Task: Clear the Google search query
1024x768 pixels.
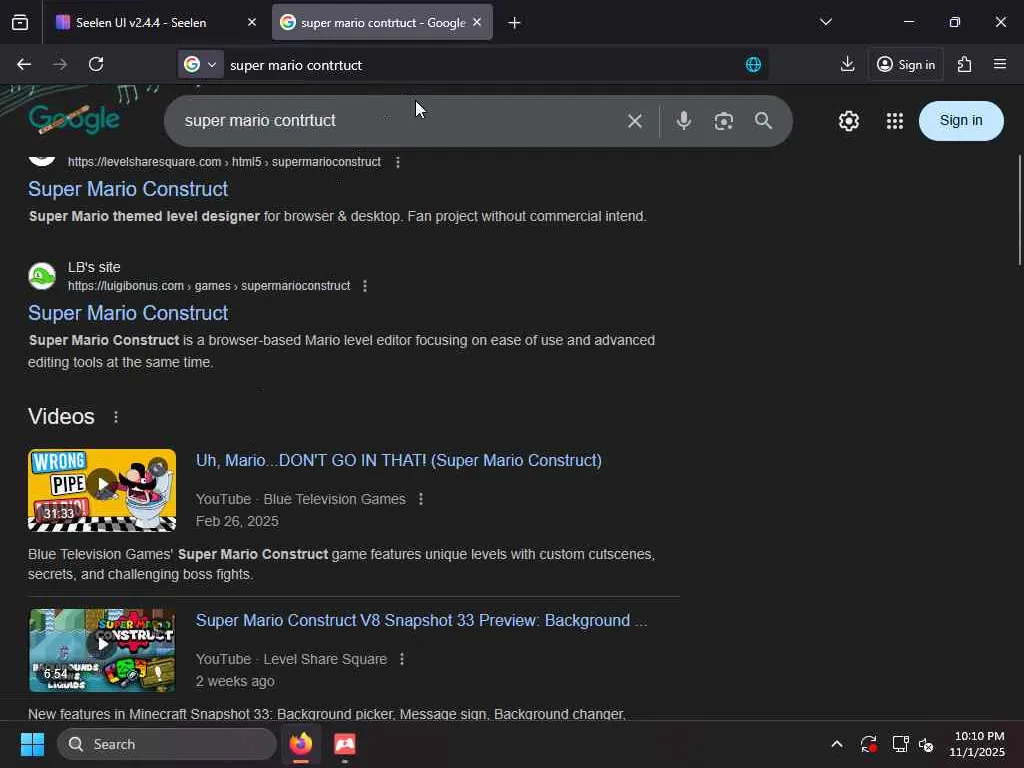Action: coord(634,121)
